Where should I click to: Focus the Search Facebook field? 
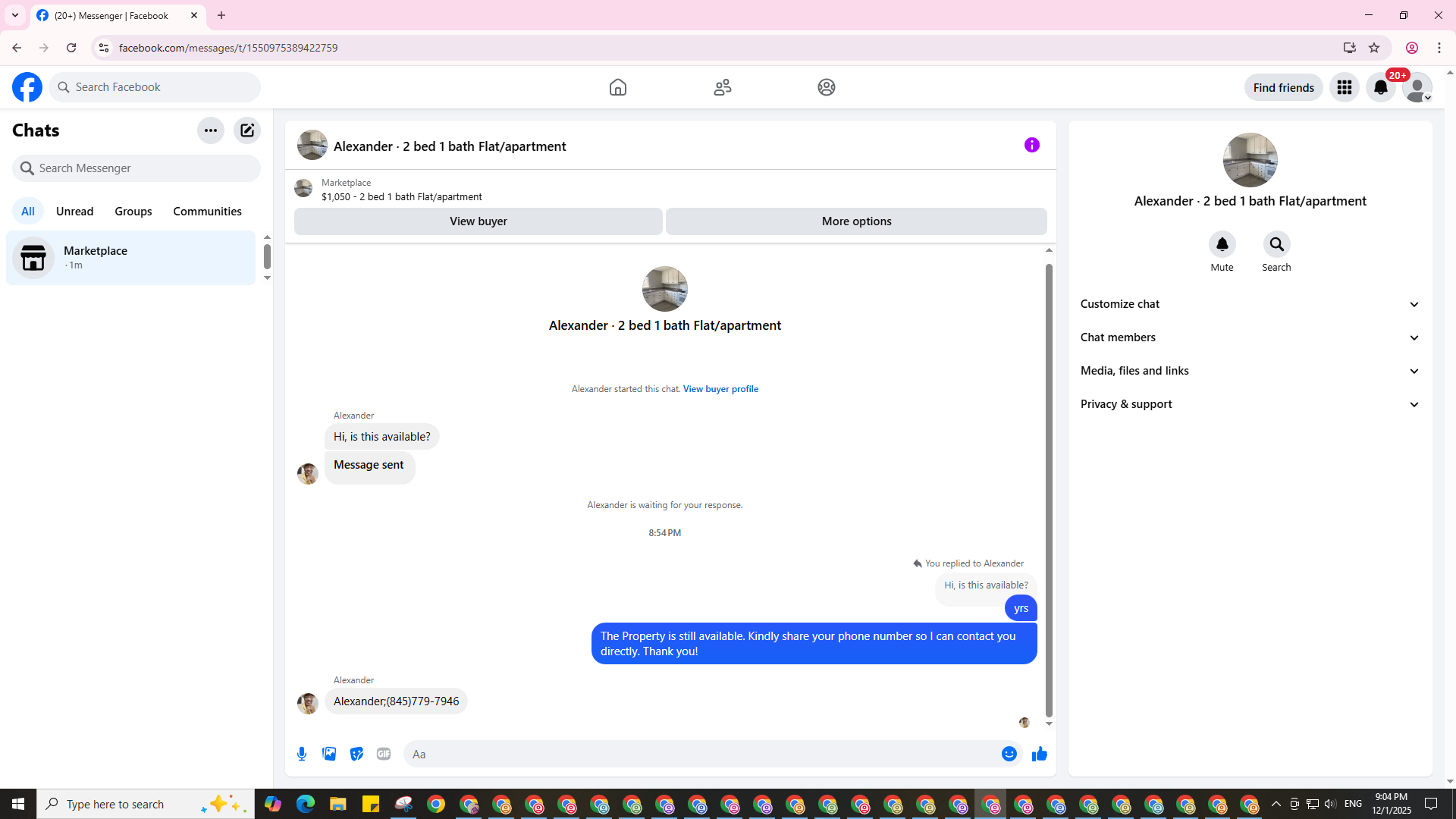pyautogui.click(x=155, y=87)
